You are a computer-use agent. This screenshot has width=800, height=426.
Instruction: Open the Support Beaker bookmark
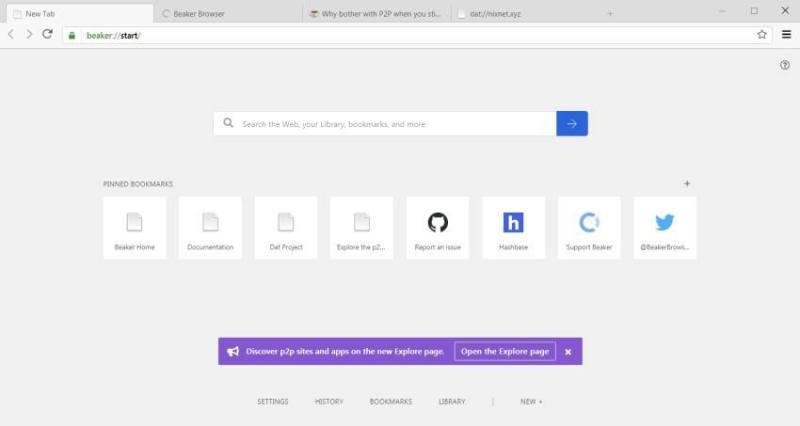(x=589, y=228)
